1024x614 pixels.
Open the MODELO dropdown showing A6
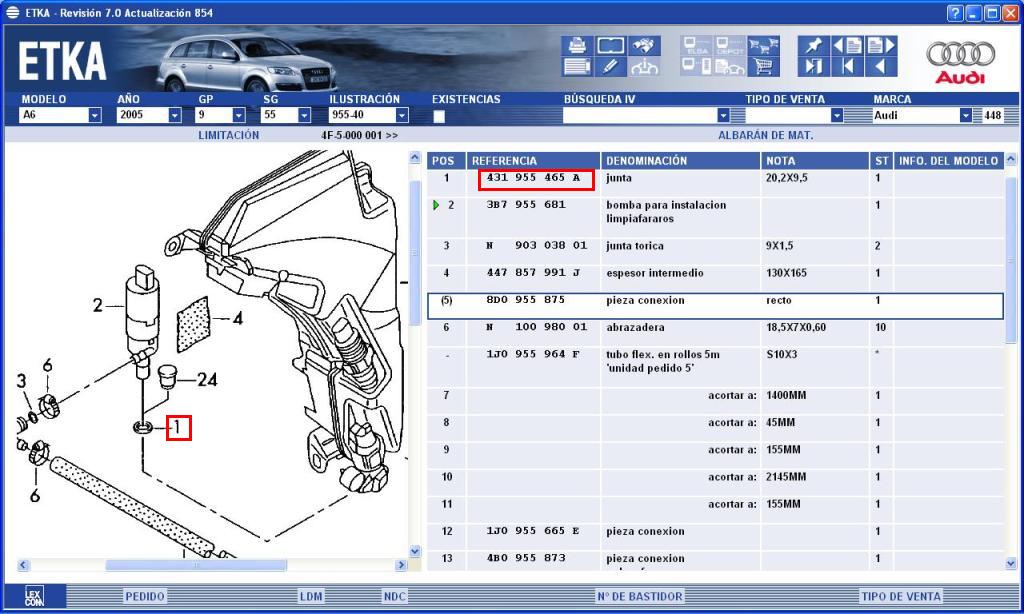tap(95, 116)
